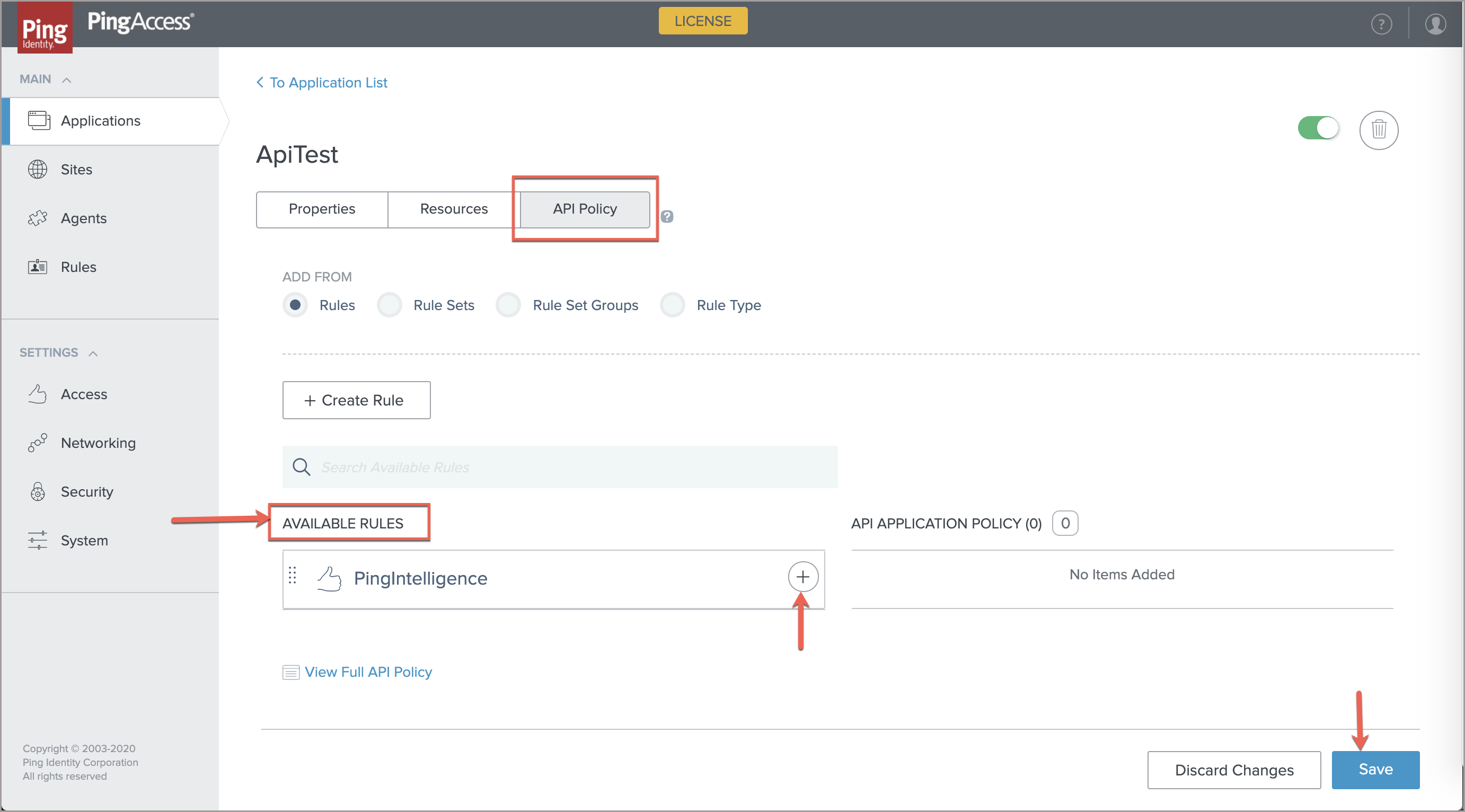Screen dimensions: 1465x812
Task: Click the PingIntelligence rule icon
Action: coord(330,577)
